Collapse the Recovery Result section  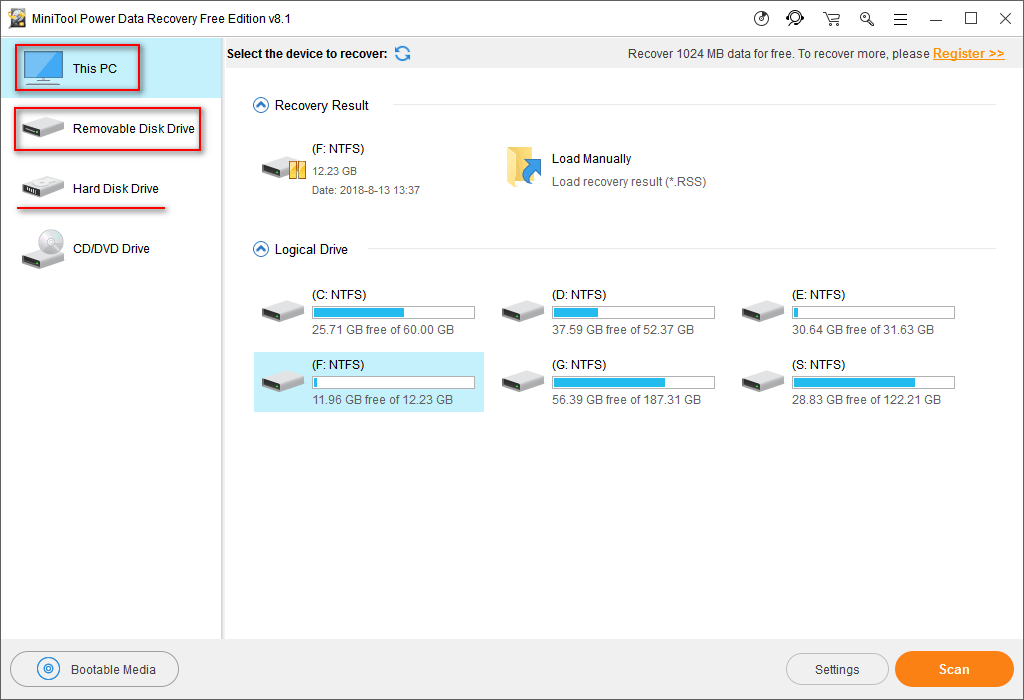(x=261, y=105)
